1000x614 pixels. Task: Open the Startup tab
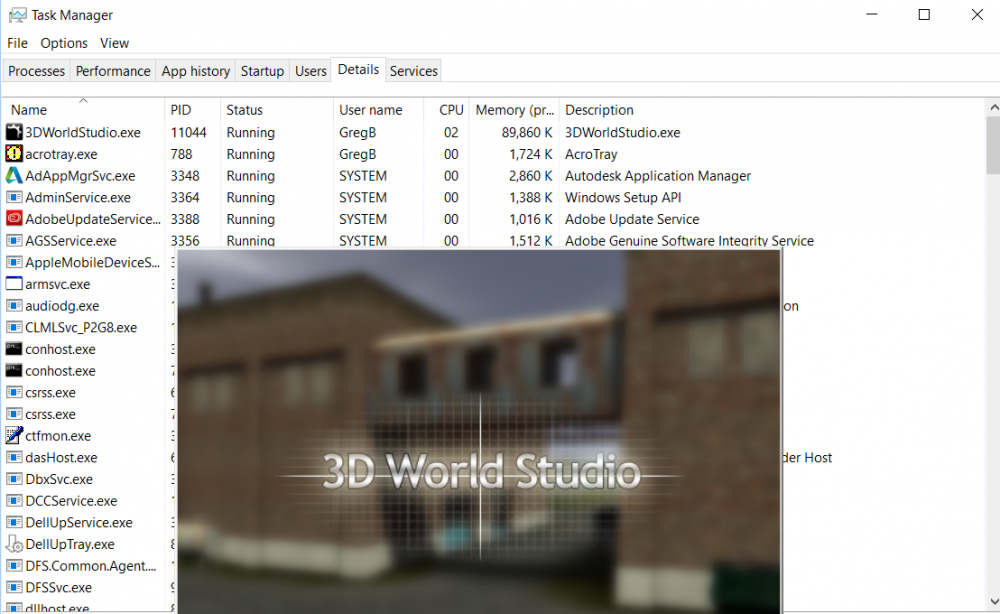(262, 71)
